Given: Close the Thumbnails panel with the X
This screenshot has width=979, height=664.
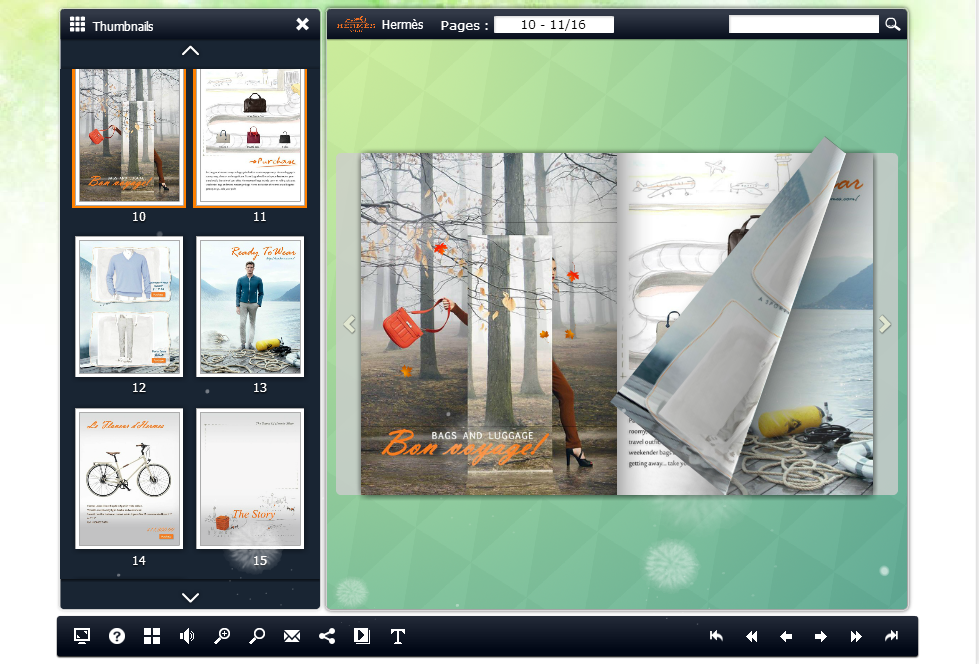Looking at the screenshot, I should pyautogui.click(x=302, y=23).
